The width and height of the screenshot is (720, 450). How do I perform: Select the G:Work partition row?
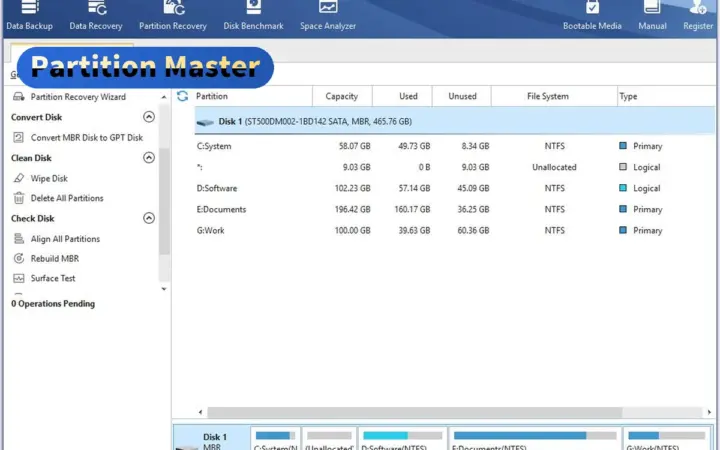click(x=455, y=231)
